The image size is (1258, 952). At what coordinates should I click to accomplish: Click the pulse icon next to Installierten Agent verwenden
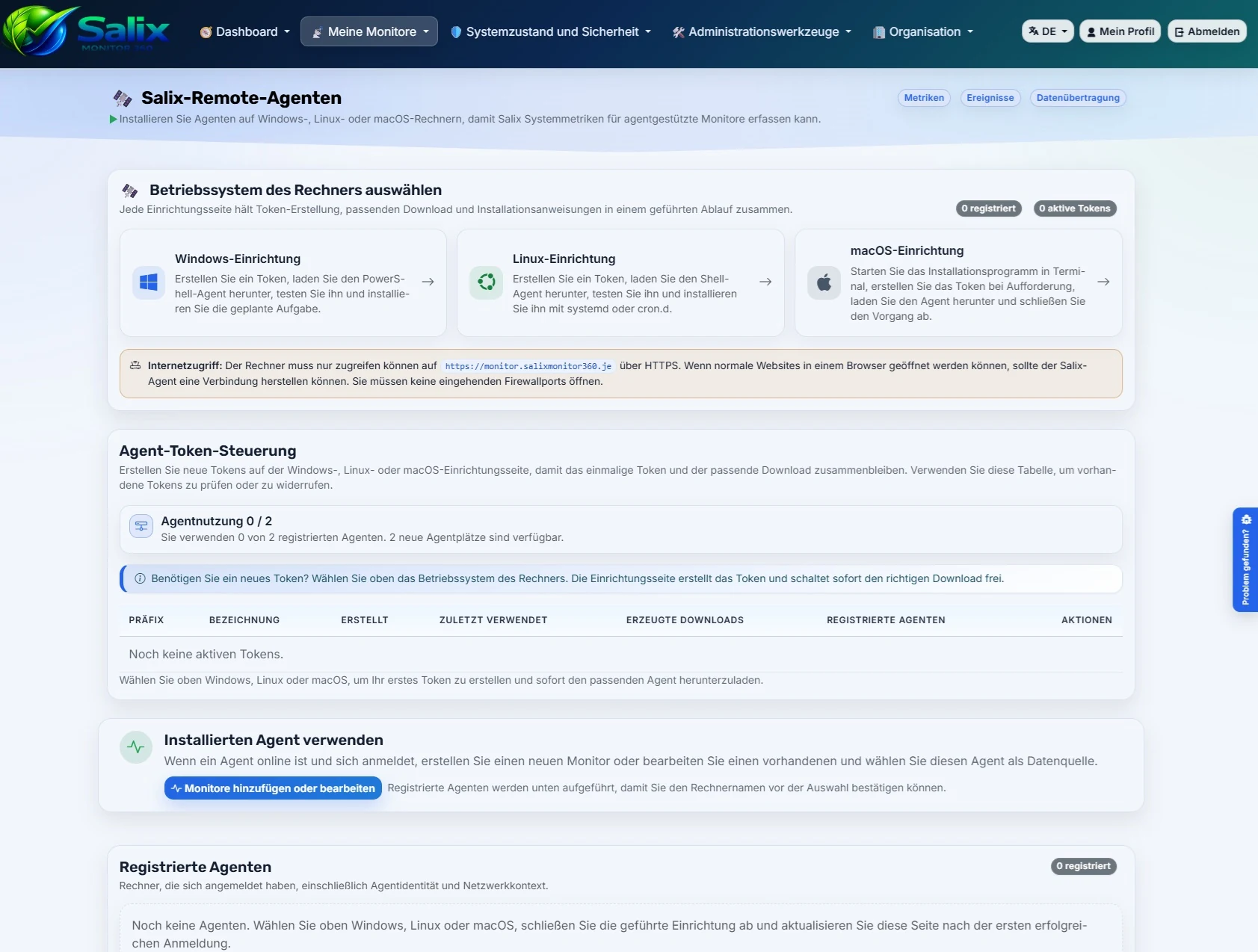[x=136, y=747]
